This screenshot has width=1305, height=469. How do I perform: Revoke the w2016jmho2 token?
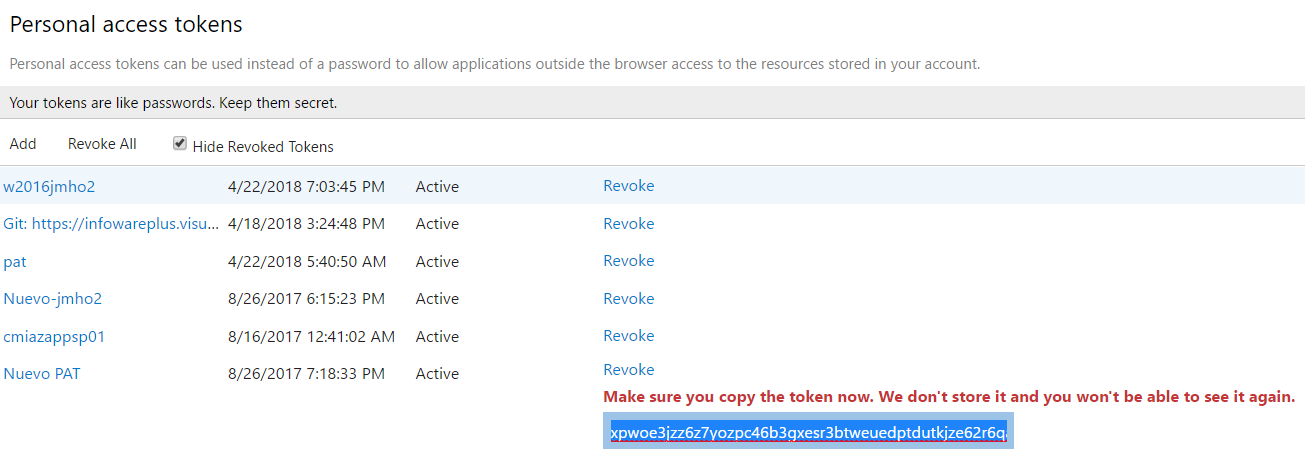[629, 186]
